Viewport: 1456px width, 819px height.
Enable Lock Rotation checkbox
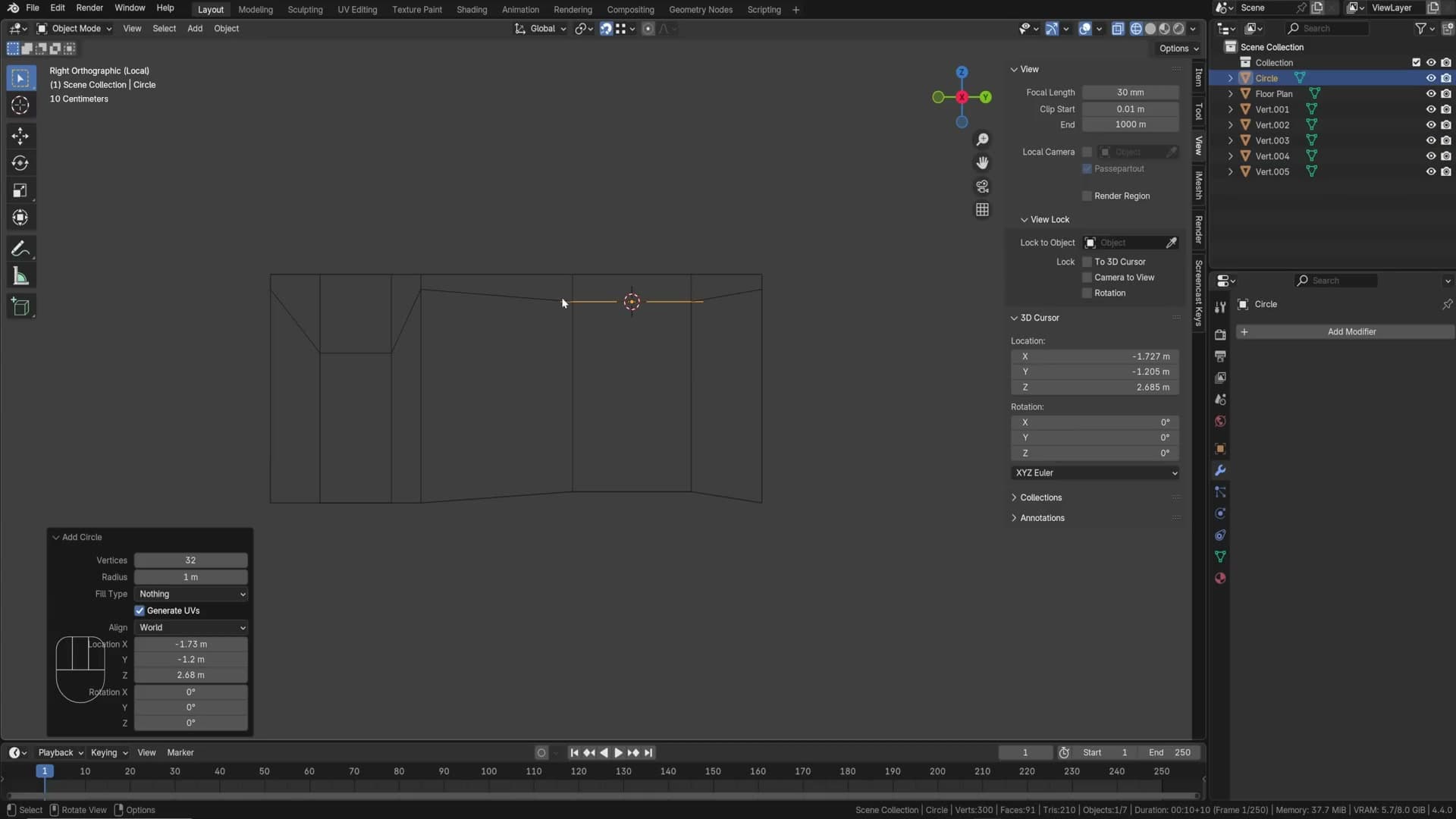(1087, 293)
